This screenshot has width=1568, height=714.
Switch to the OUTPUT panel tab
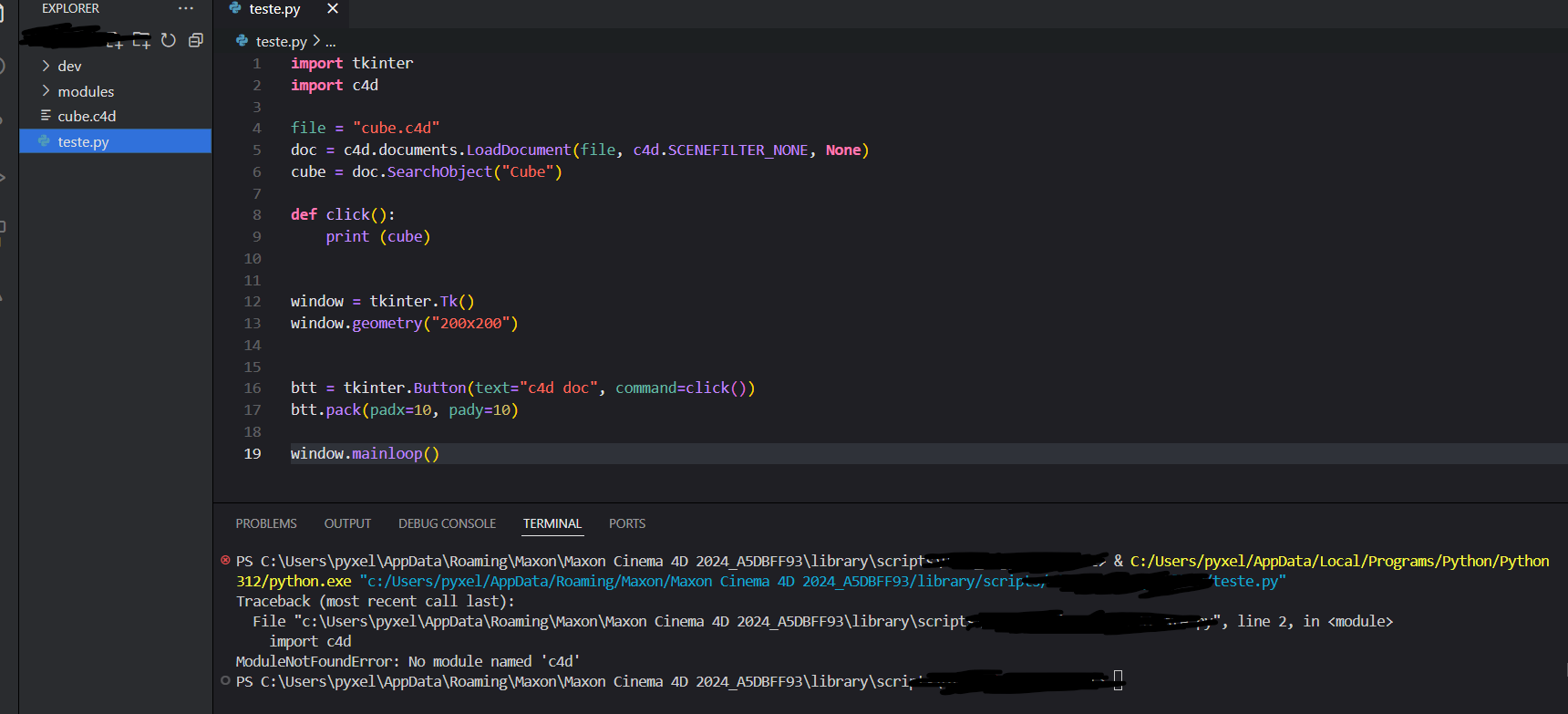click(x=347, y=523)
